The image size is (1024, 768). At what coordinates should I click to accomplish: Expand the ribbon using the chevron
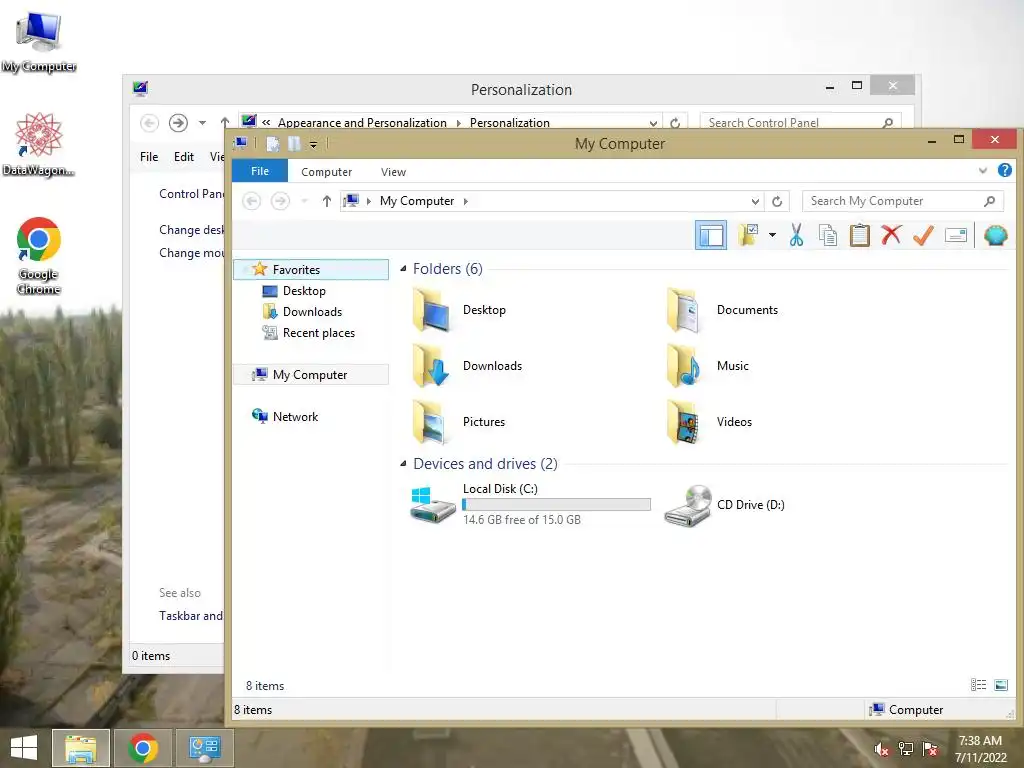[982, 170]
